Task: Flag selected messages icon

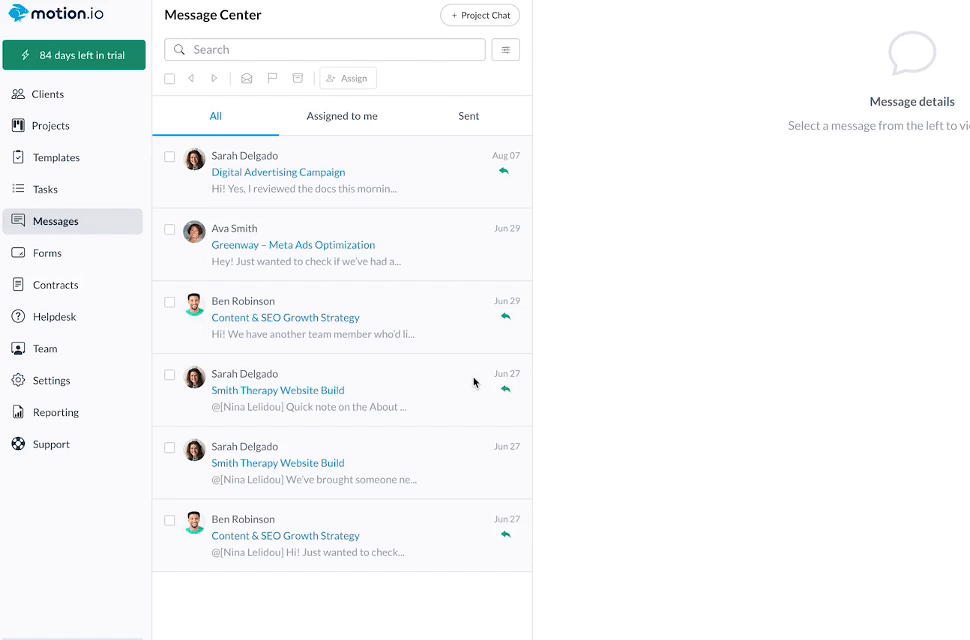Action: [x=272, y=78]
